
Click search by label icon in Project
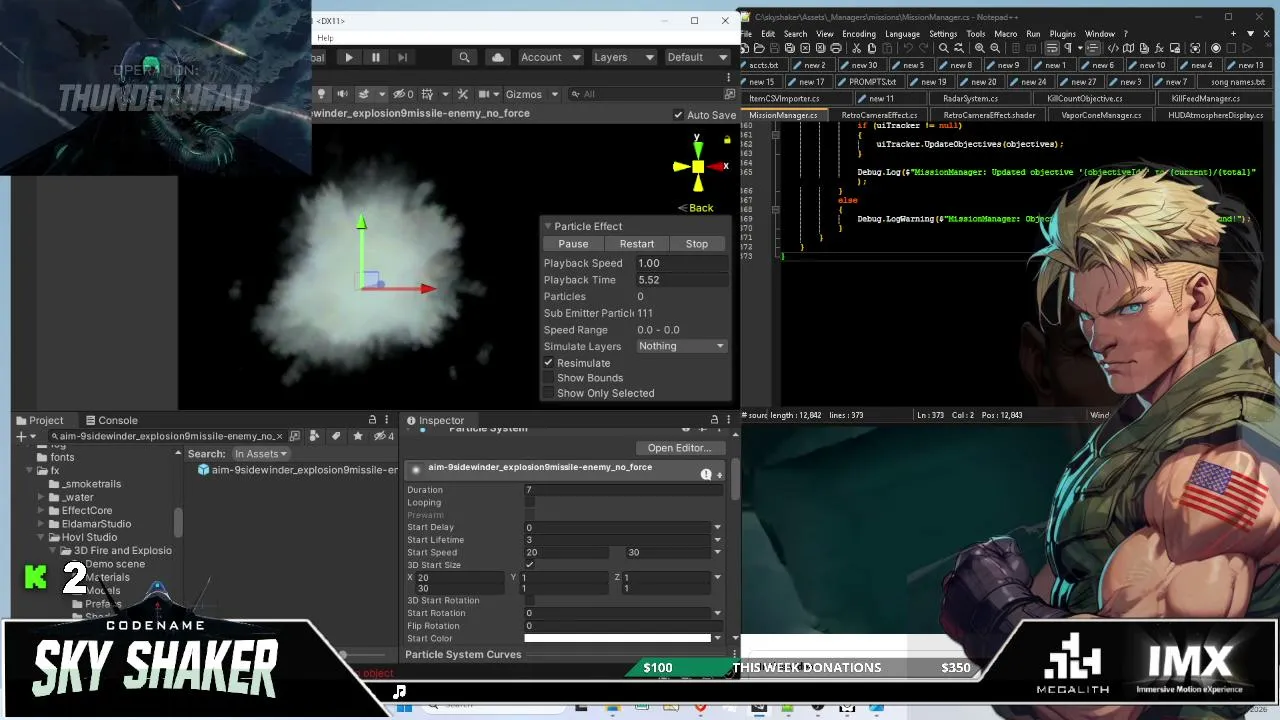336,436
